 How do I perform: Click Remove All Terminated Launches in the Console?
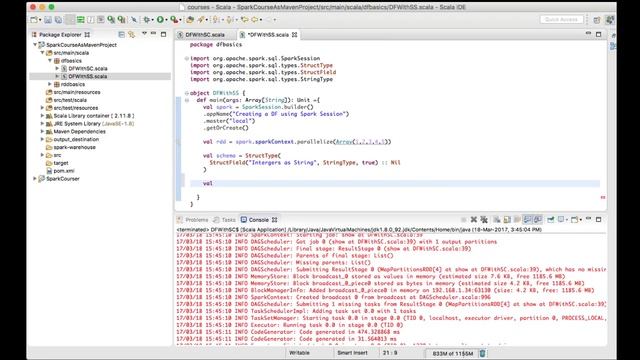pos(484,220)
